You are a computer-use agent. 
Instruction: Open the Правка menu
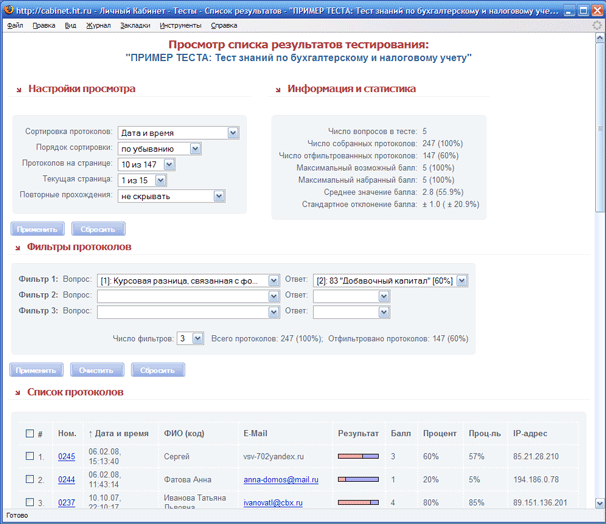pyautogui.click(x=44, y=26)
